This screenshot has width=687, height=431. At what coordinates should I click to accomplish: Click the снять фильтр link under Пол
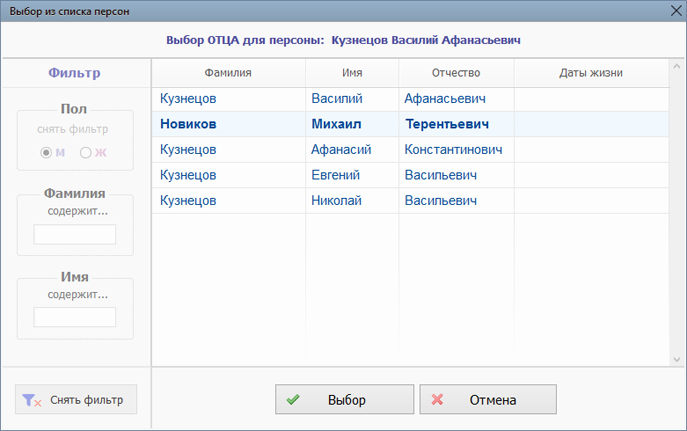(x=73, y=129)
